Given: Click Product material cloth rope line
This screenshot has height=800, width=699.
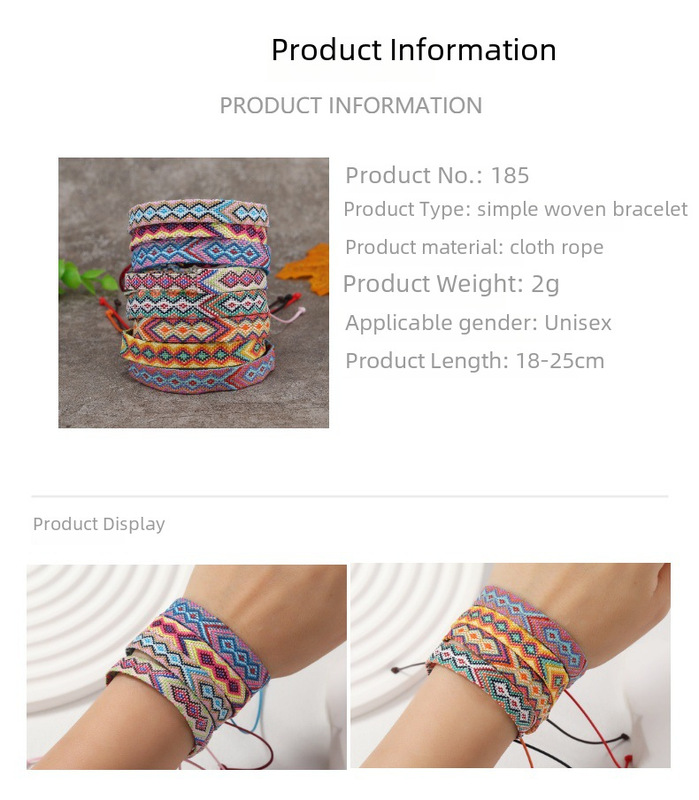Looking at the screenshot, I should [475, 247].
